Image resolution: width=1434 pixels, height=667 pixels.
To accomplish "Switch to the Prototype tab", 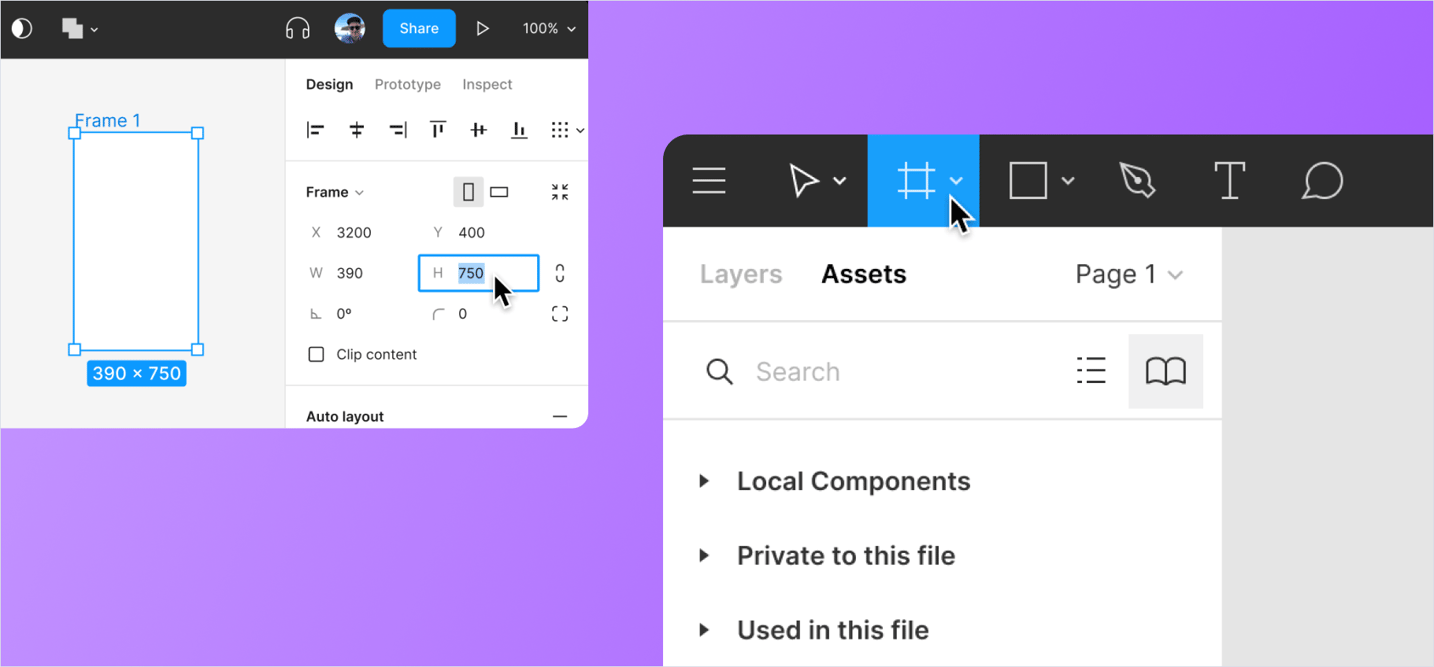I will (407, 84).
